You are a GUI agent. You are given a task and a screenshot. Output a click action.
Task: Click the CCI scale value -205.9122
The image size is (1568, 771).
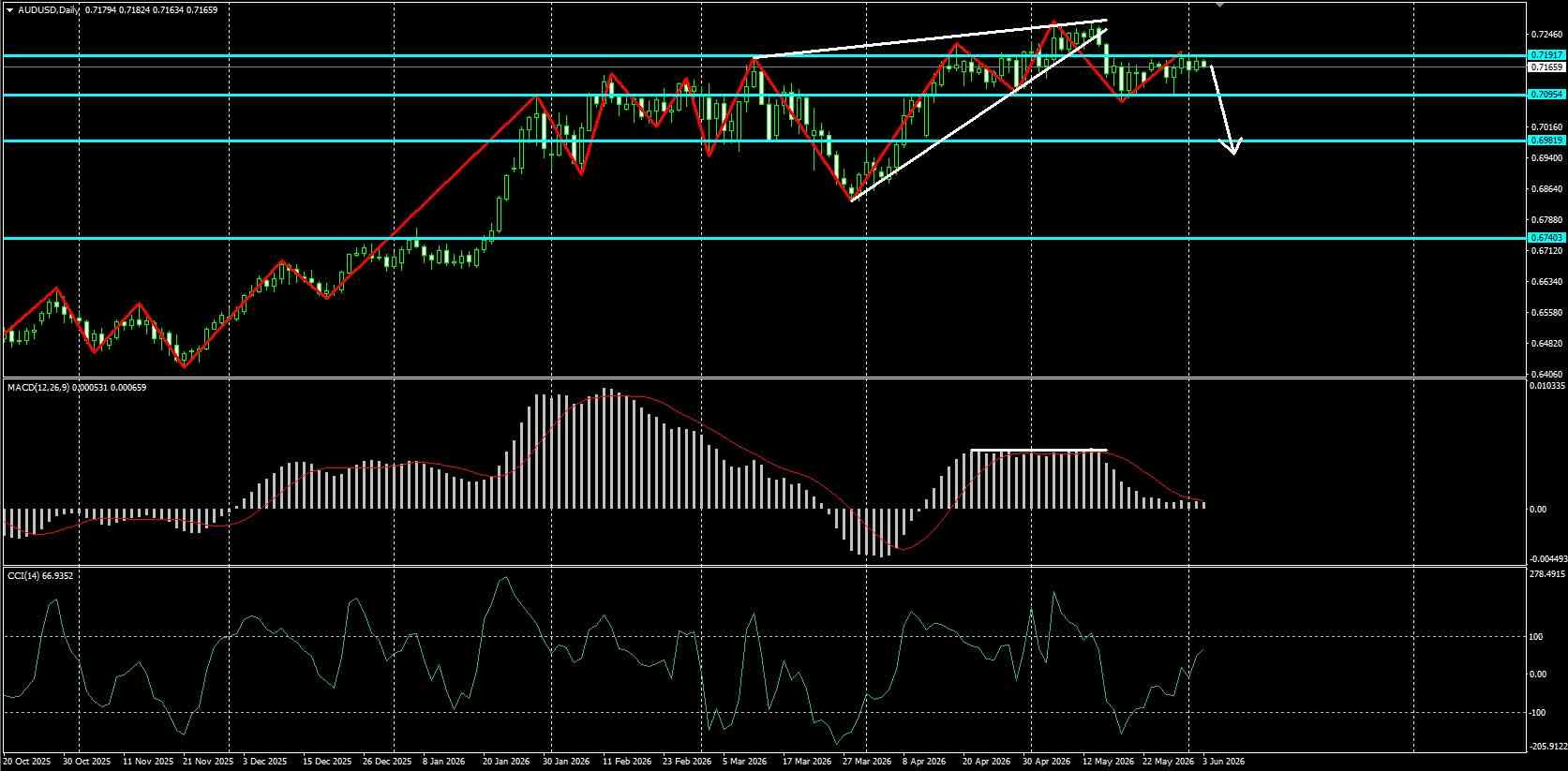[x=1546, y=747]
